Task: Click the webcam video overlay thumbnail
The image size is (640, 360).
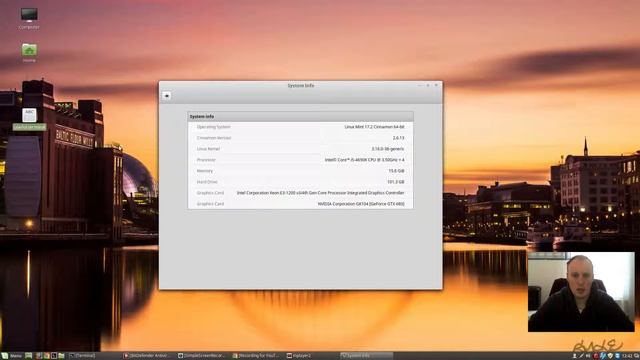Action: pyautogui.click(x=581, y=292)
